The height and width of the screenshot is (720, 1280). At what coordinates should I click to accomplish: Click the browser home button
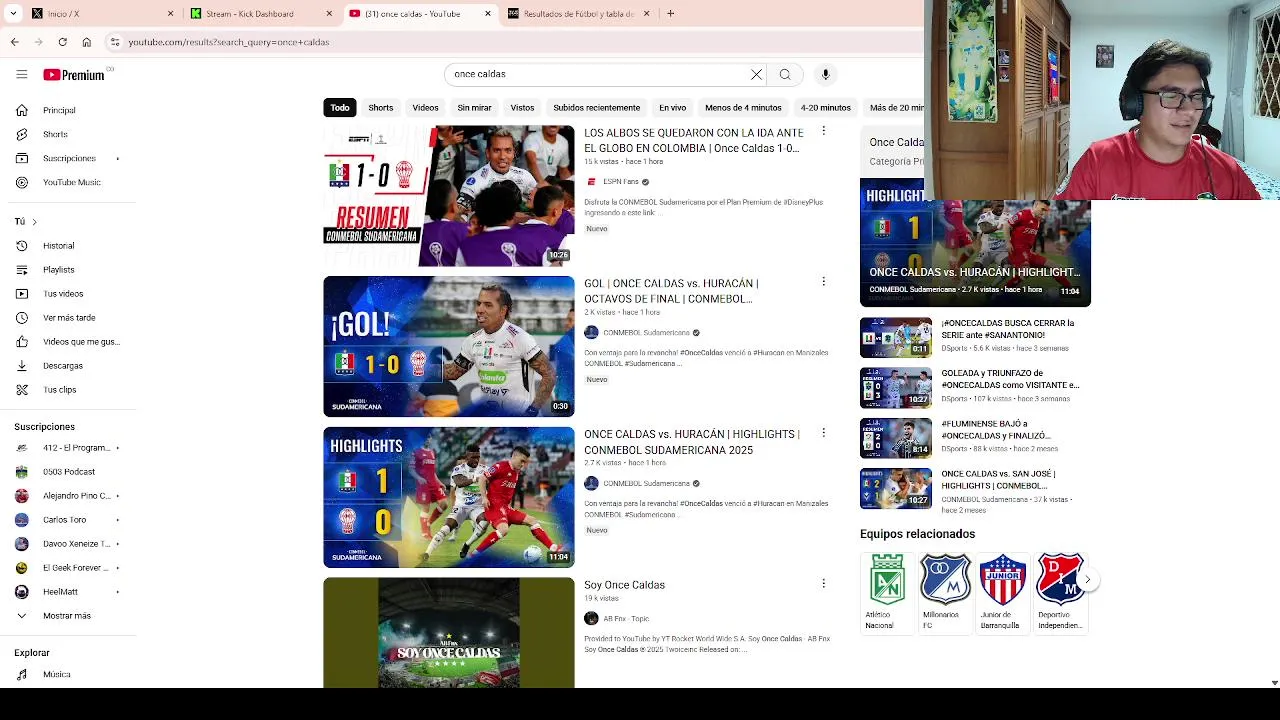(x=86, y=42)
